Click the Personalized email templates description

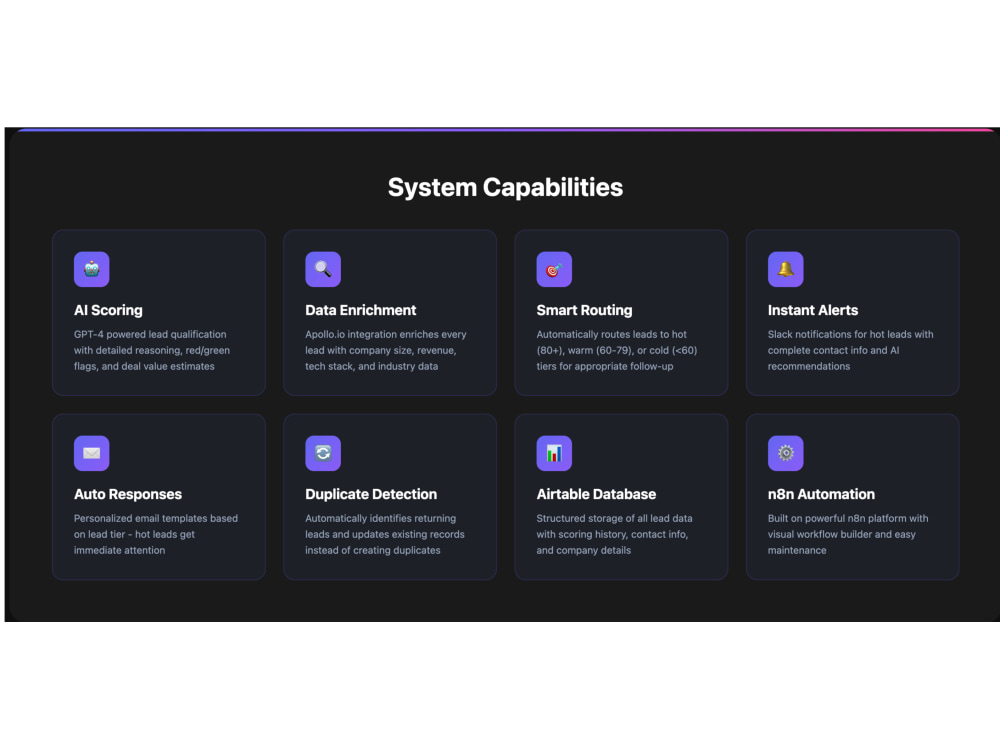(x=156, y=534)
